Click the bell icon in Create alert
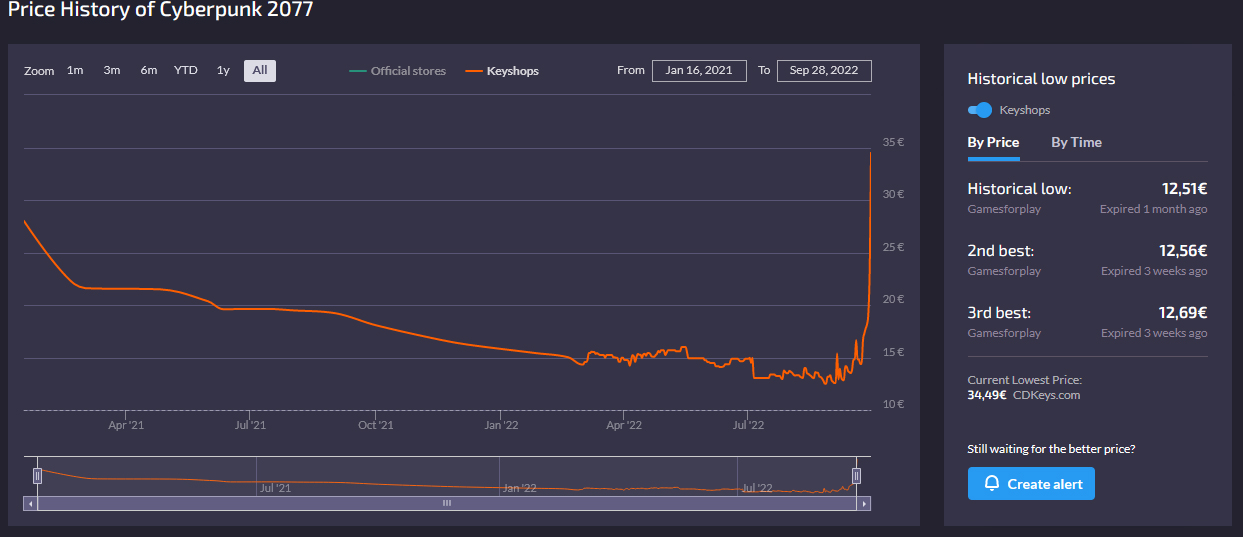The image size is (1243, 537). (x=992, y=484)
